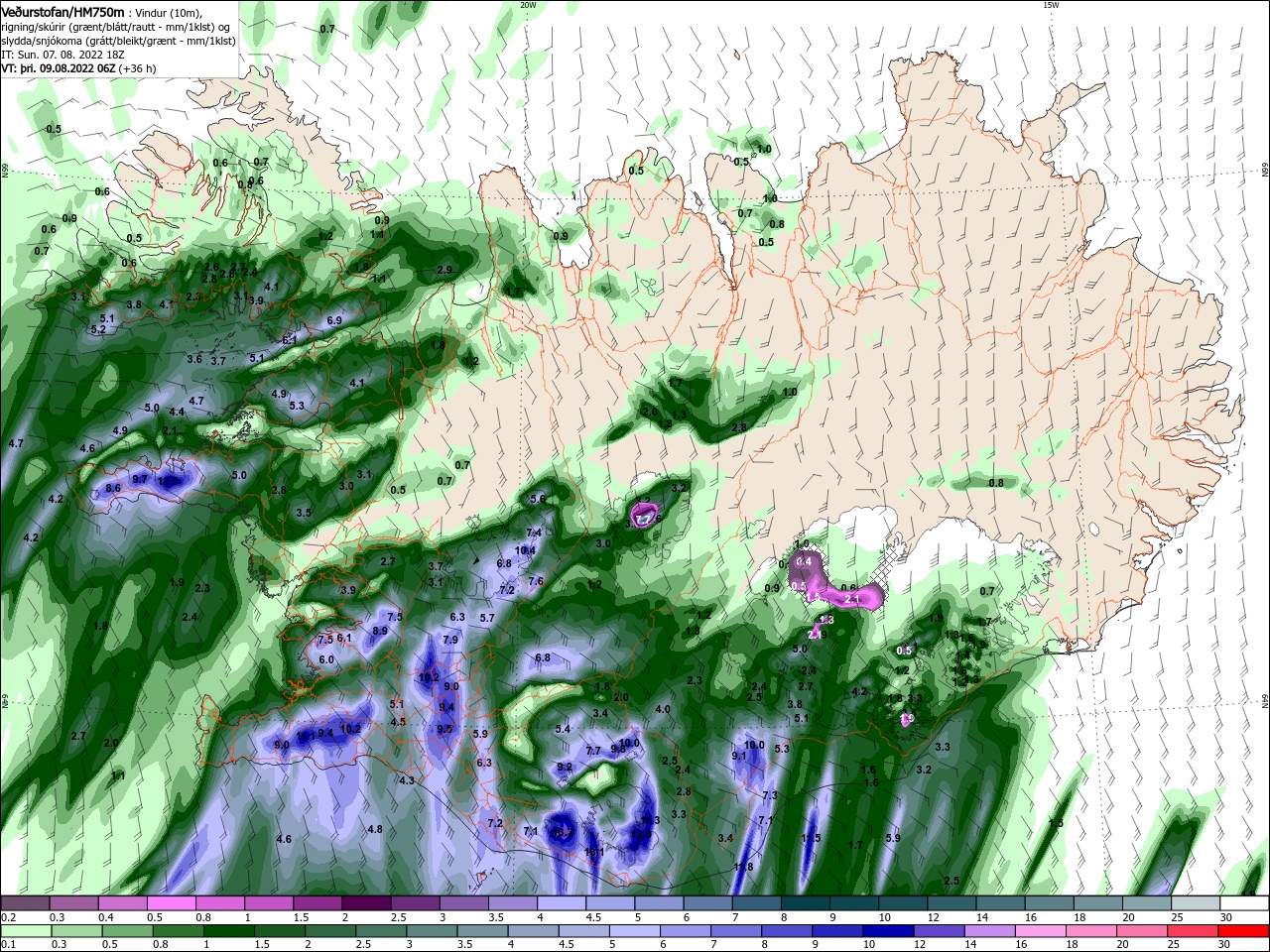
Task: Click the 5.2 precipitation value on the map
Action: [x=98, y=329]
